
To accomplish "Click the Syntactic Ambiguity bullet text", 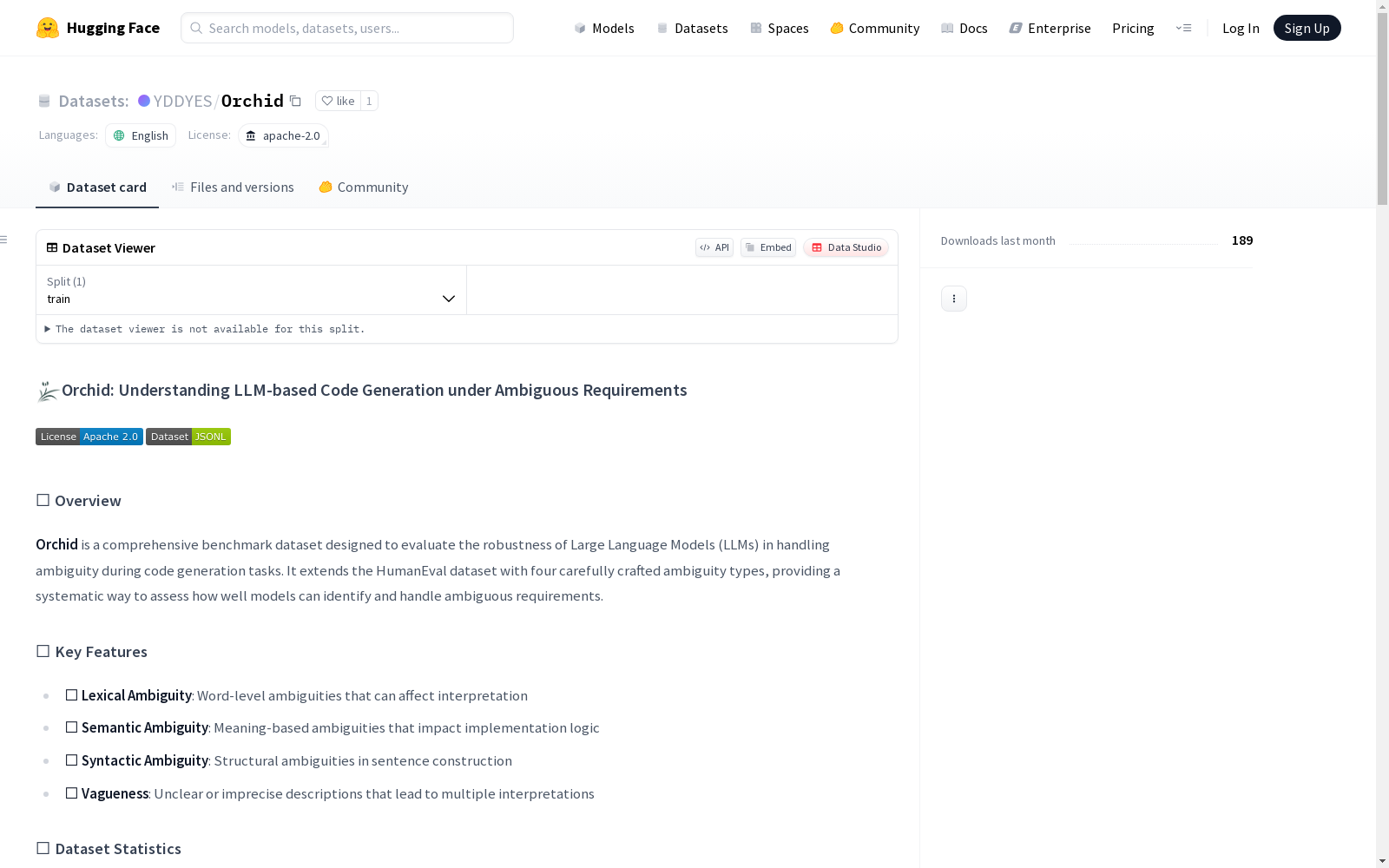I will pyautogui.click(x=288, y=760).
